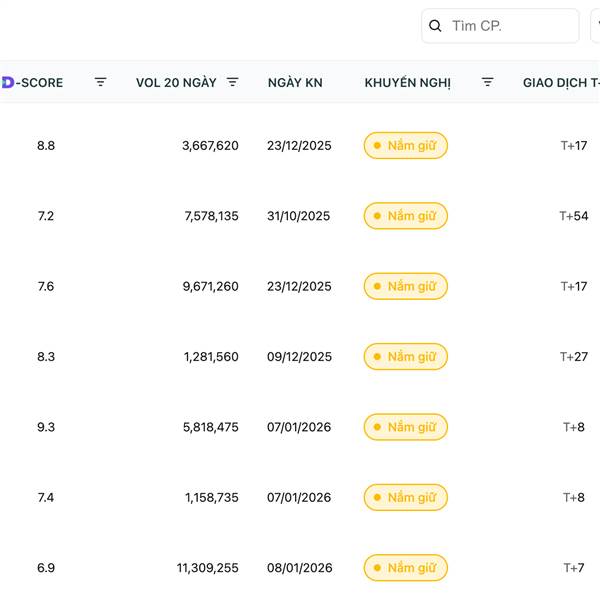Click the purple D logo in header

(7, 82)
